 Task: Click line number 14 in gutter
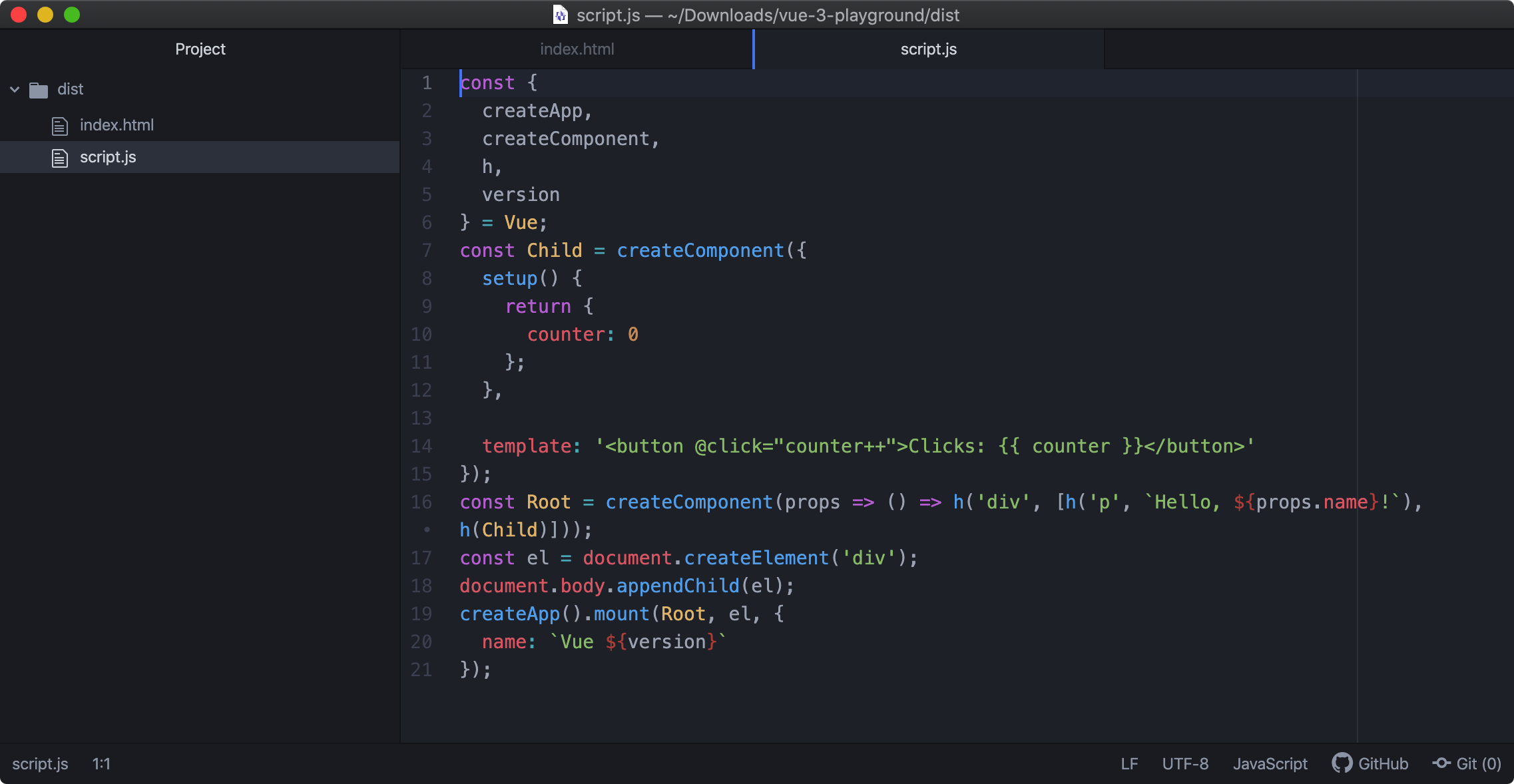[421, 446]
